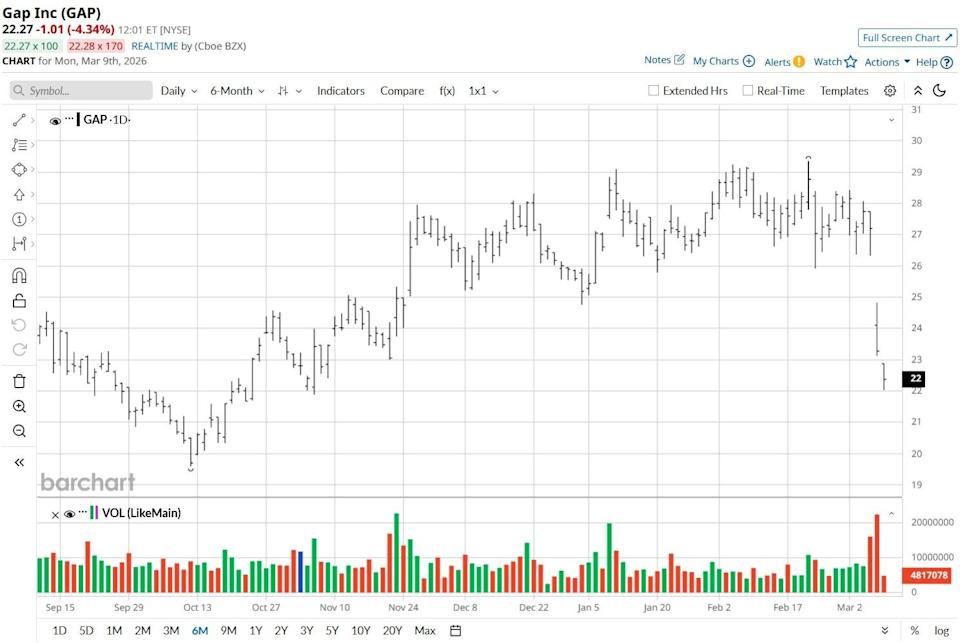The height and width of the screenshot is (643, 960).
Task: Enable the Extended Hrs checkbox
Action: point(654,91)
